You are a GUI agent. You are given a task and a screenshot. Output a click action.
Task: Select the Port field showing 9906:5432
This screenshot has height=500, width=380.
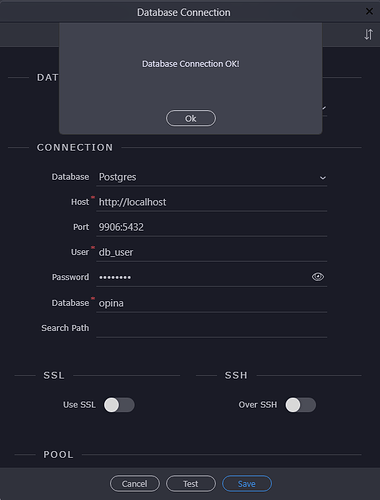pyautogui.click(x=212, y=227)
